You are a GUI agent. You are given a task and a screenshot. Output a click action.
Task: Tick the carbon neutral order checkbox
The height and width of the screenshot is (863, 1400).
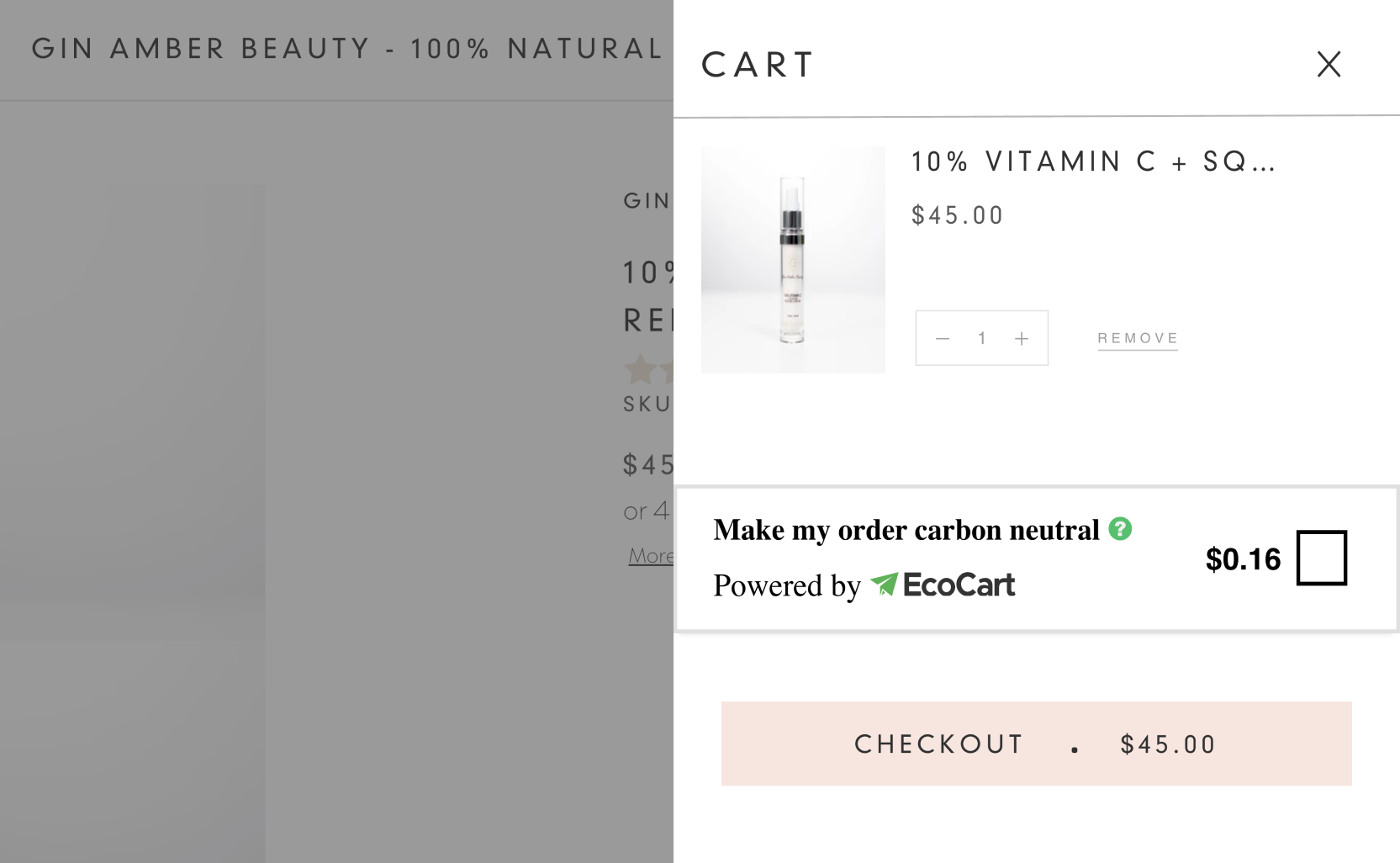pos(1322,558)
